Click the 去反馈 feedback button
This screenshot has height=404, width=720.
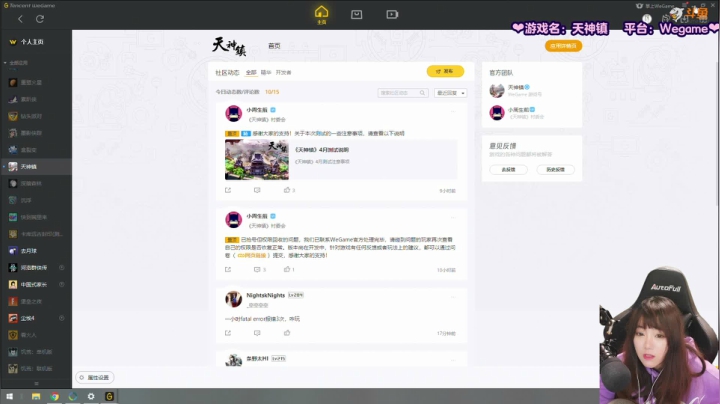pyautogui.click(x=508, y=170)
